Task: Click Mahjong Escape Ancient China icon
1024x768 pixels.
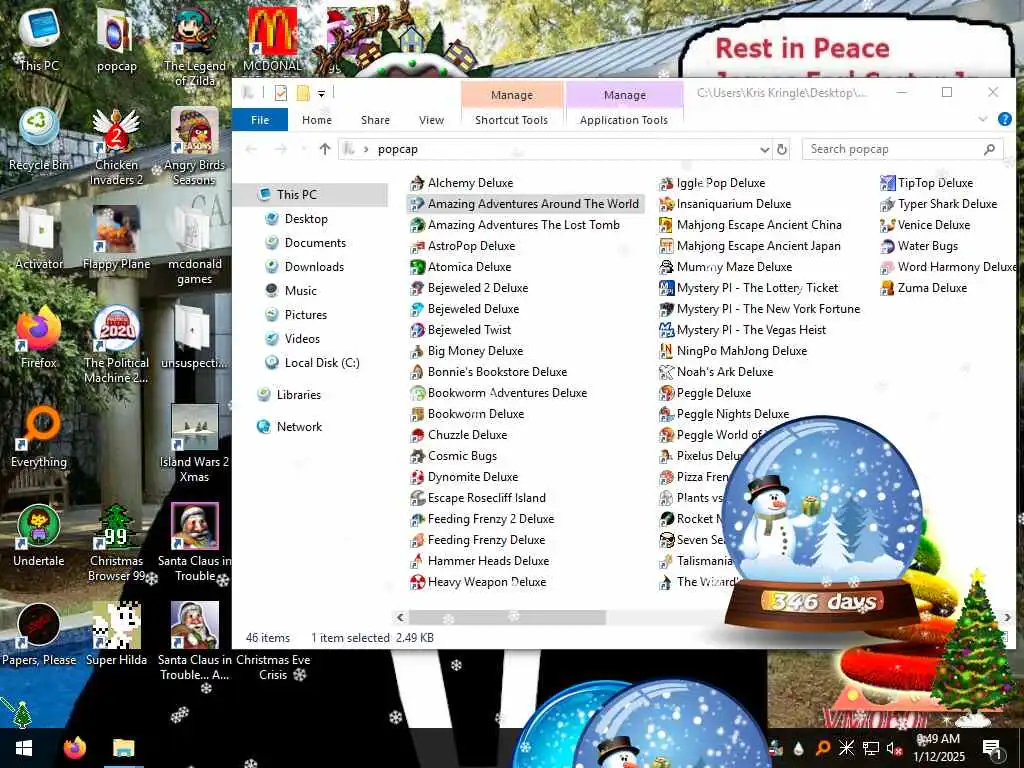Action: tap(666, 225)
